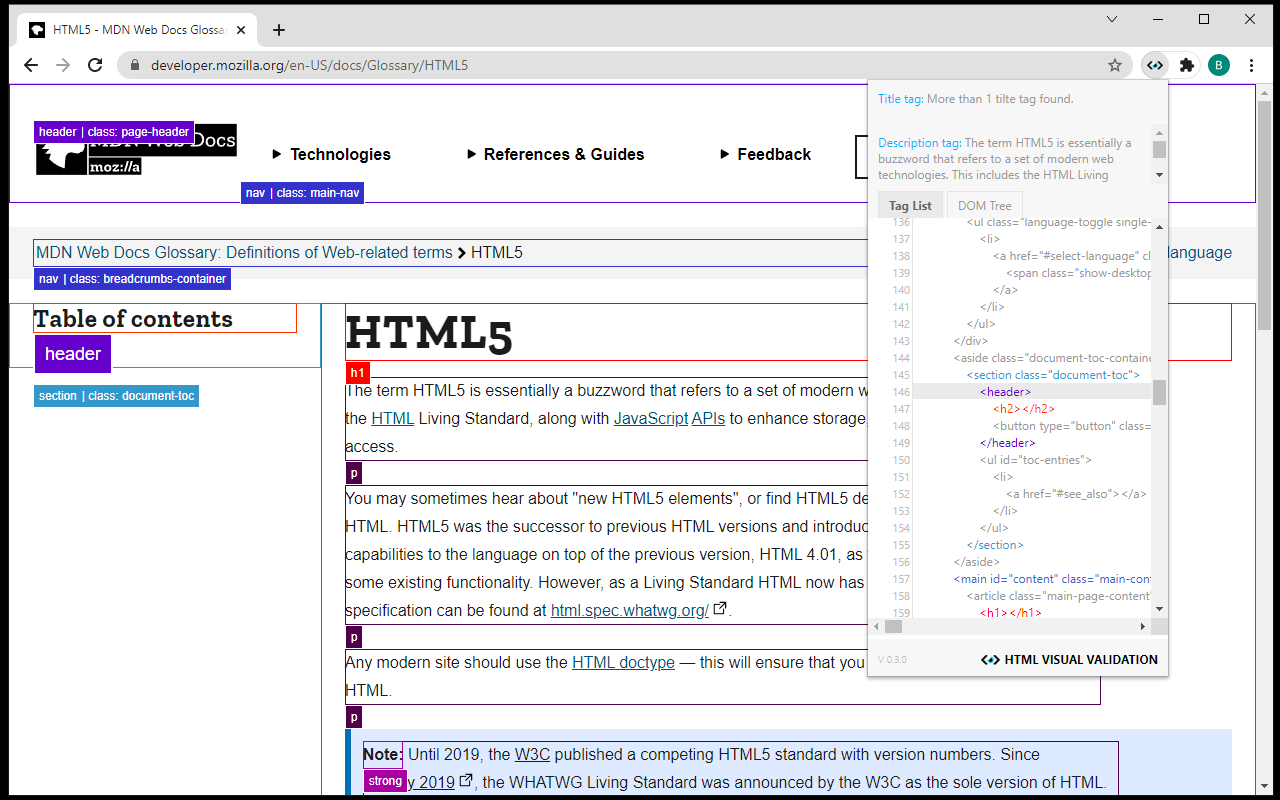
Task: Select the h2 tag on line 147
Action: 1024,409
